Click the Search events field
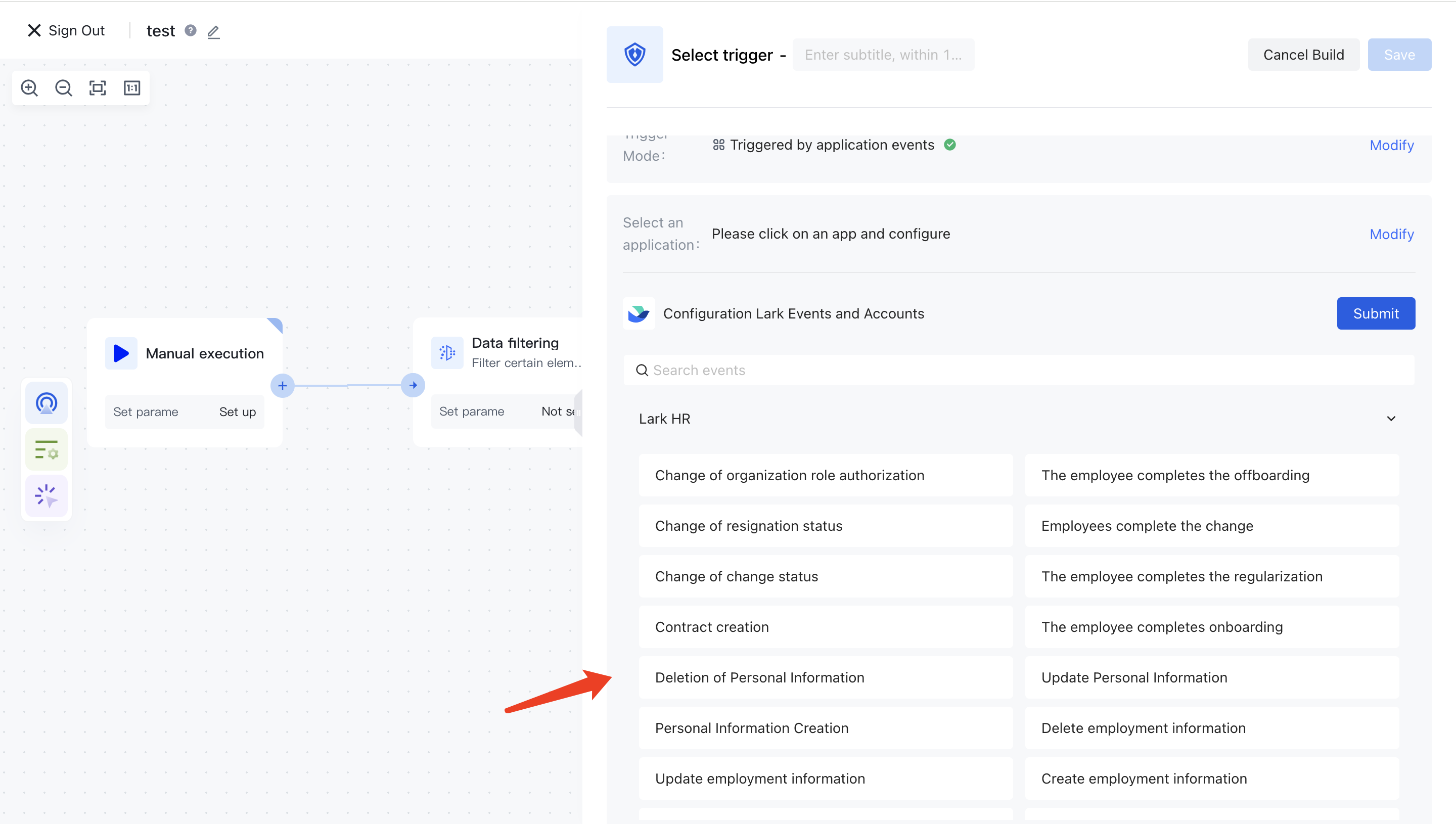1456x824 pixels. coord(1019,370)
